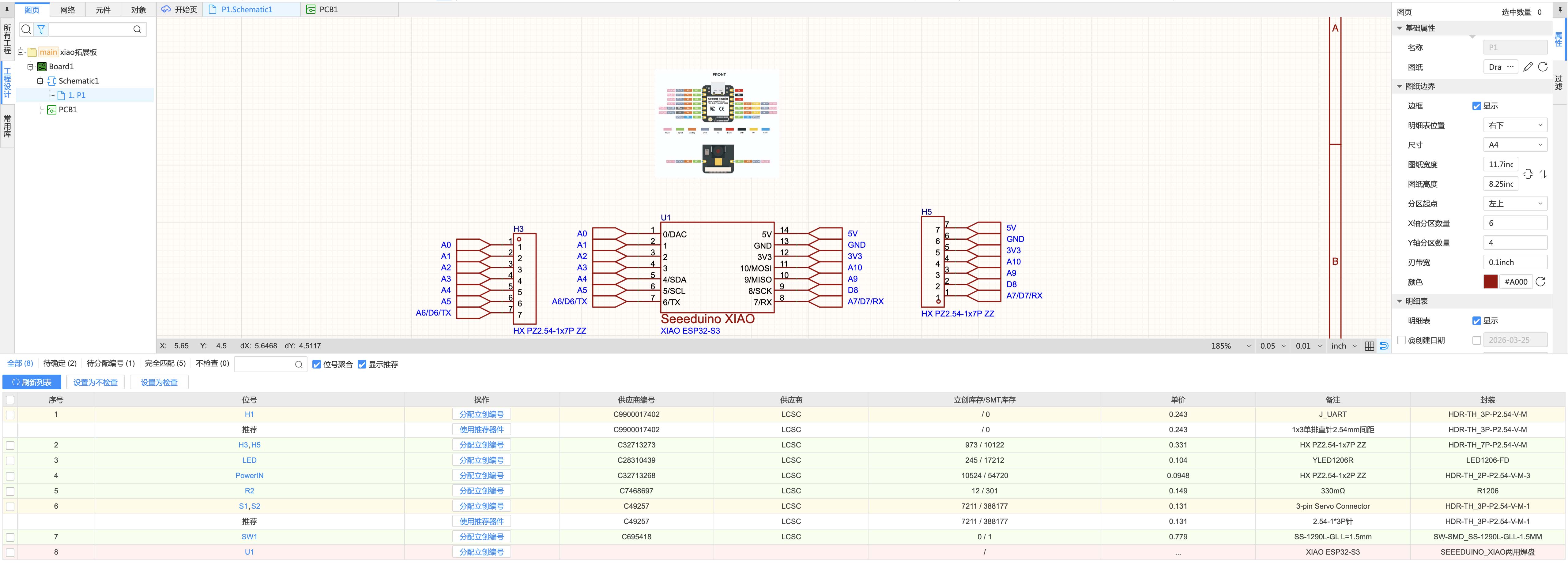1568x565 pixels.
Task: Collapse the Schematic1 tree node
Action: pos(40,81)
